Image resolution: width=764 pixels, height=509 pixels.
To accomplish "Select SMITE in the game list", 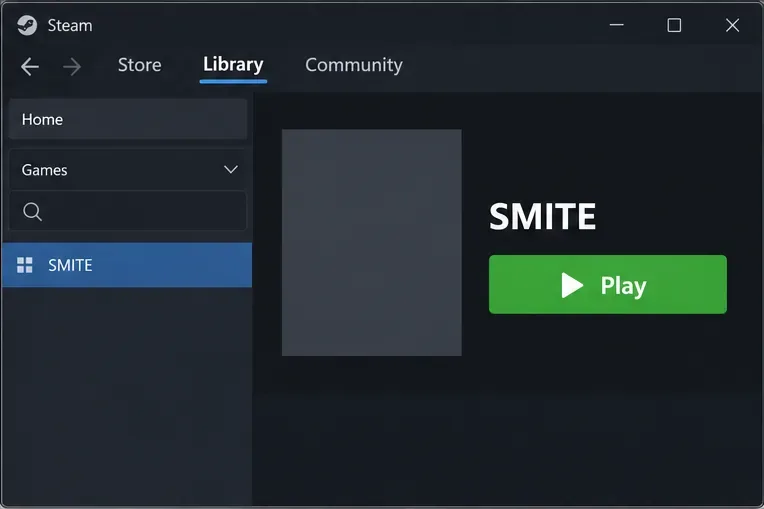I will pos(127,265).
